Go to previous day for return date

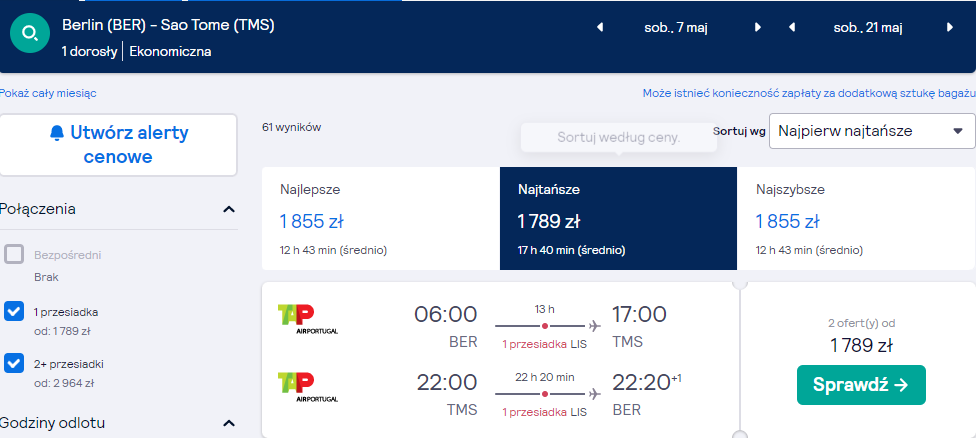coord(792,27)
